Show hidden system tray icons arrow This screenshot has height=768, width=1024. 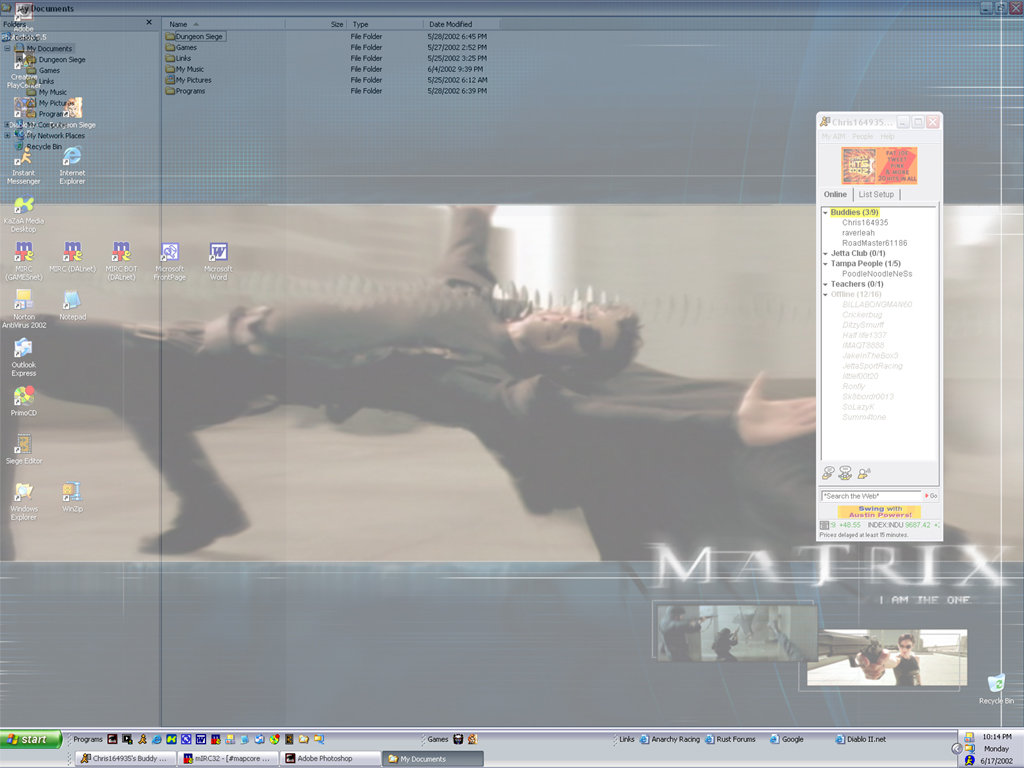click(x=957, y=748)
